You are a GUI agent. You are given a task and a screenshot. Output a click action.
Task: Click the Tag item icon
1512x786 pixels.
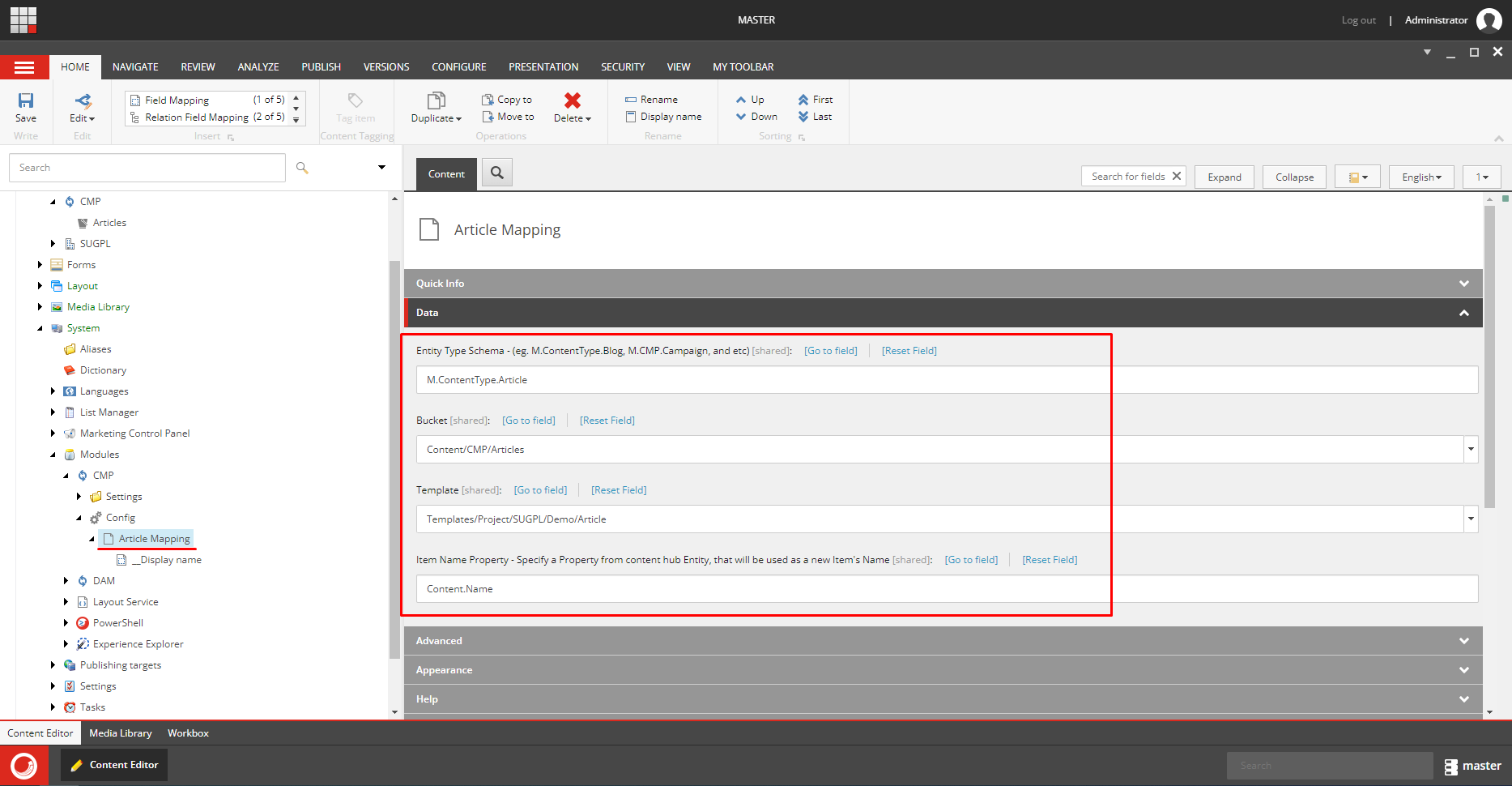tap(356, 100)
